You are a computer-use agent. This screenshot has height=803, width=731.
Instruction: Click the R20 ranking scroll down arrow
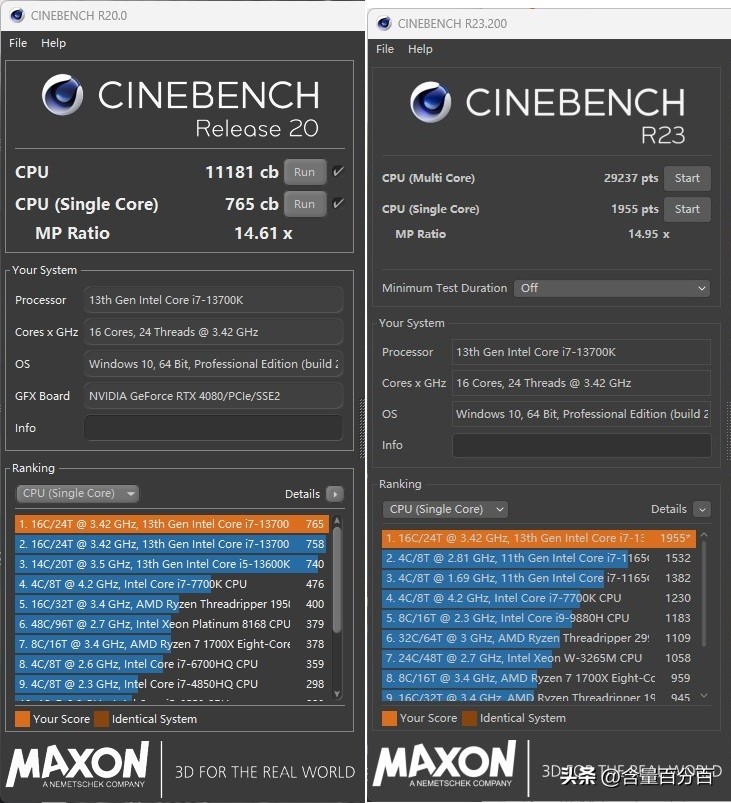[337, 694]
